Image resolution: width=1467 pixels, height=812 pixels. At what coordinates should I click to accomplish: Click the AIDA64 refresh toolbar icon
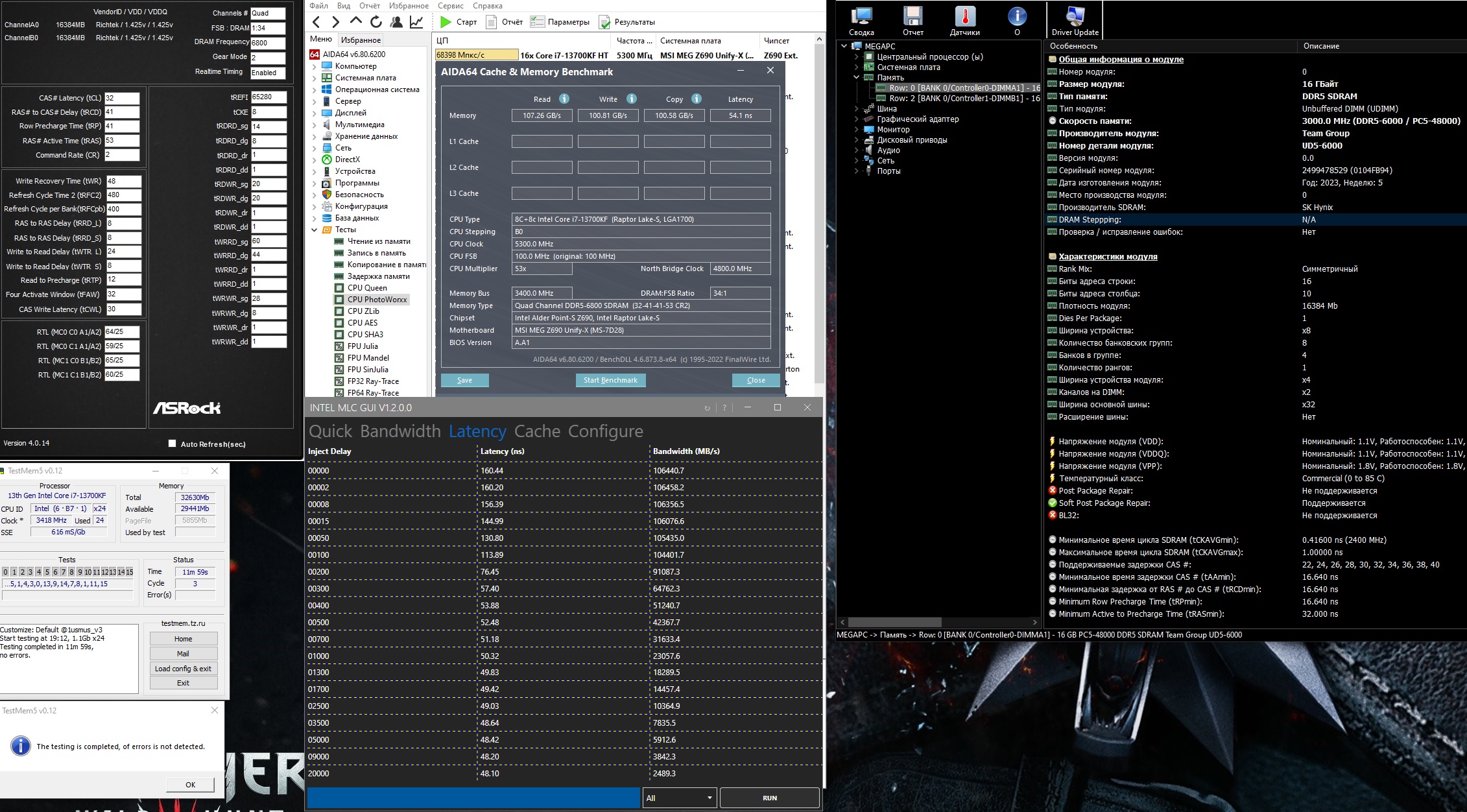376,22
